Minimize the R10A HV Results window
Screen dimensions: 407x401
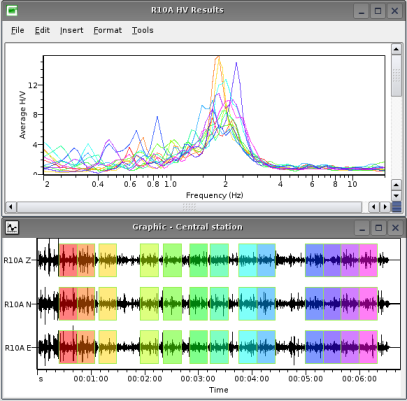pyautogui.click(x=361, y=11)
